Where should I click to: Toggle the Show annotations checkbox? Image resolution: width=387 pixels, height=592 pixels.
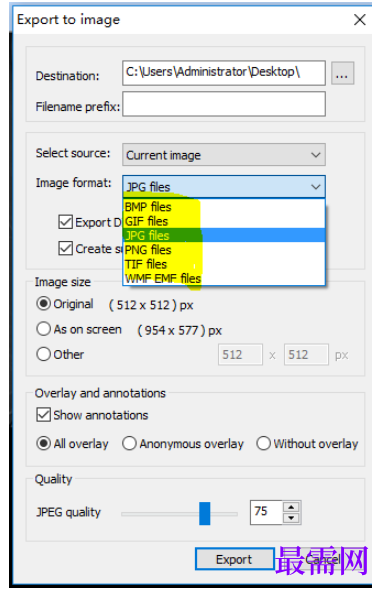point(43,415)
